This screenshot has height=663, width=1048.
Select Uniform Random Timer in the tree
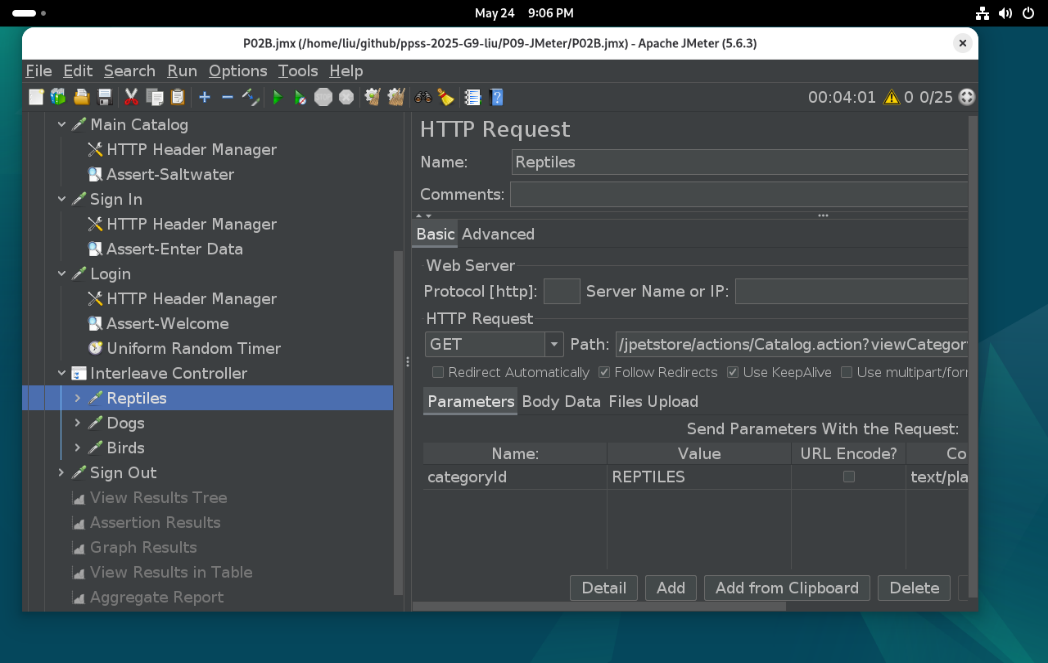(194, 348)
